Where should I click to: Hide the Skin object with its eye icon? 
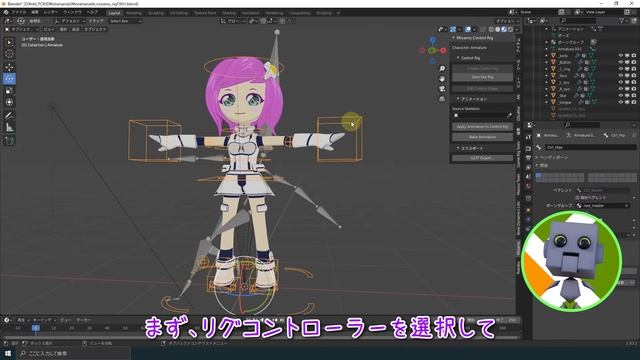[621, 96]
